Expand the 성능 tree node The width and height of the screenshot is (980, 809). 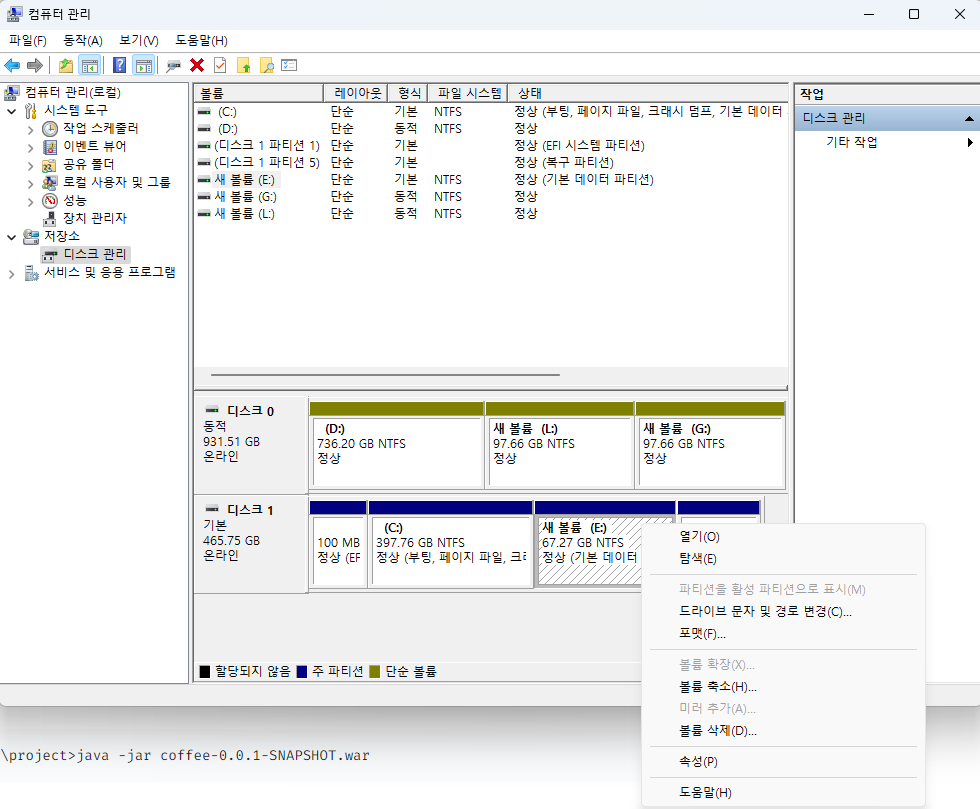tap(31, 202)
